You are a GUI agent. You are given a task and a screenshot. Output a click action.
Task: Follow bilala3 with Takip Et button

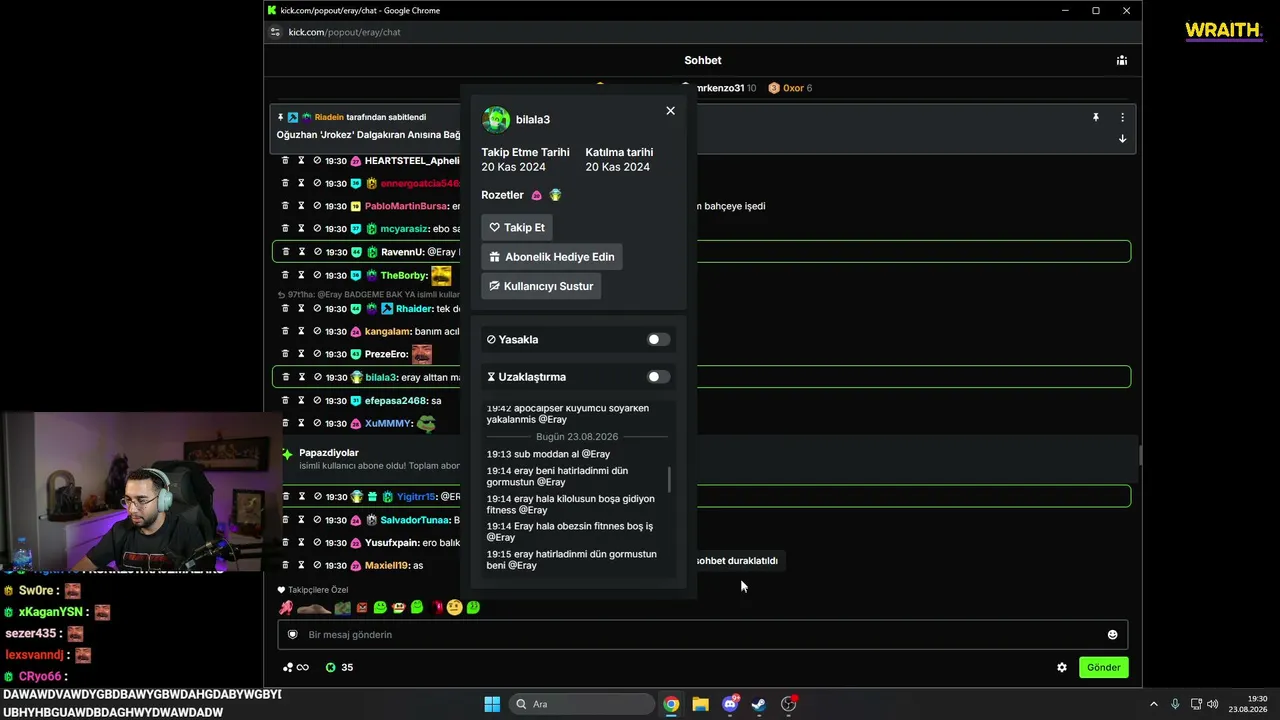point(517,228)
